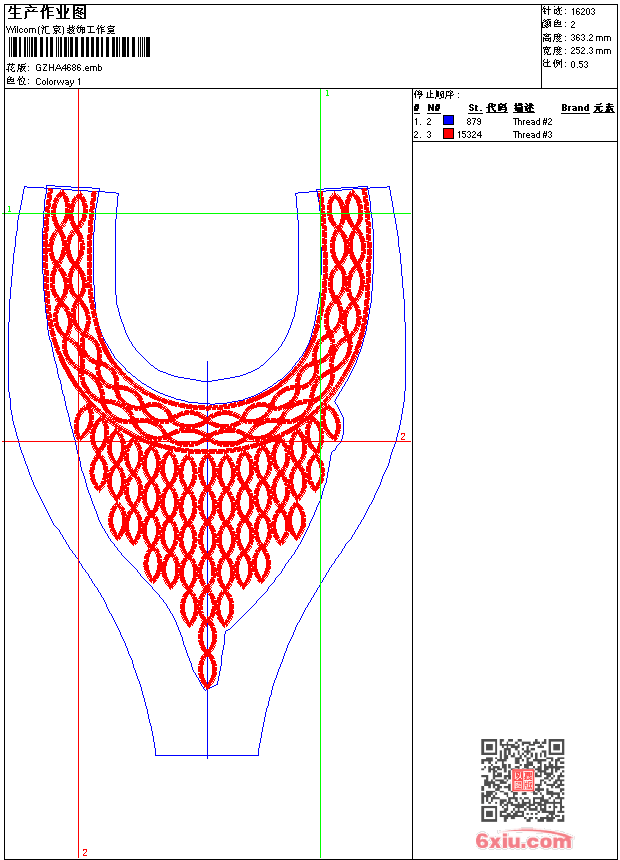The width and height of the screenshot is (620, 860).
Task: Click the 生产作业图 title
Action: [x=47, y=12]
